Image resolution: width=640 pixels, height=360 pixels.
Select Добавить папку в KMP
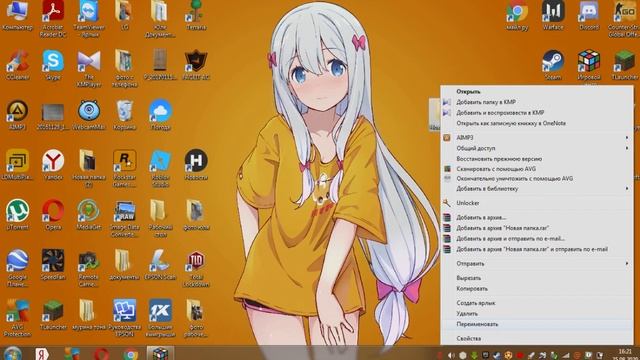pyautogui.click(x=537, y=102)
